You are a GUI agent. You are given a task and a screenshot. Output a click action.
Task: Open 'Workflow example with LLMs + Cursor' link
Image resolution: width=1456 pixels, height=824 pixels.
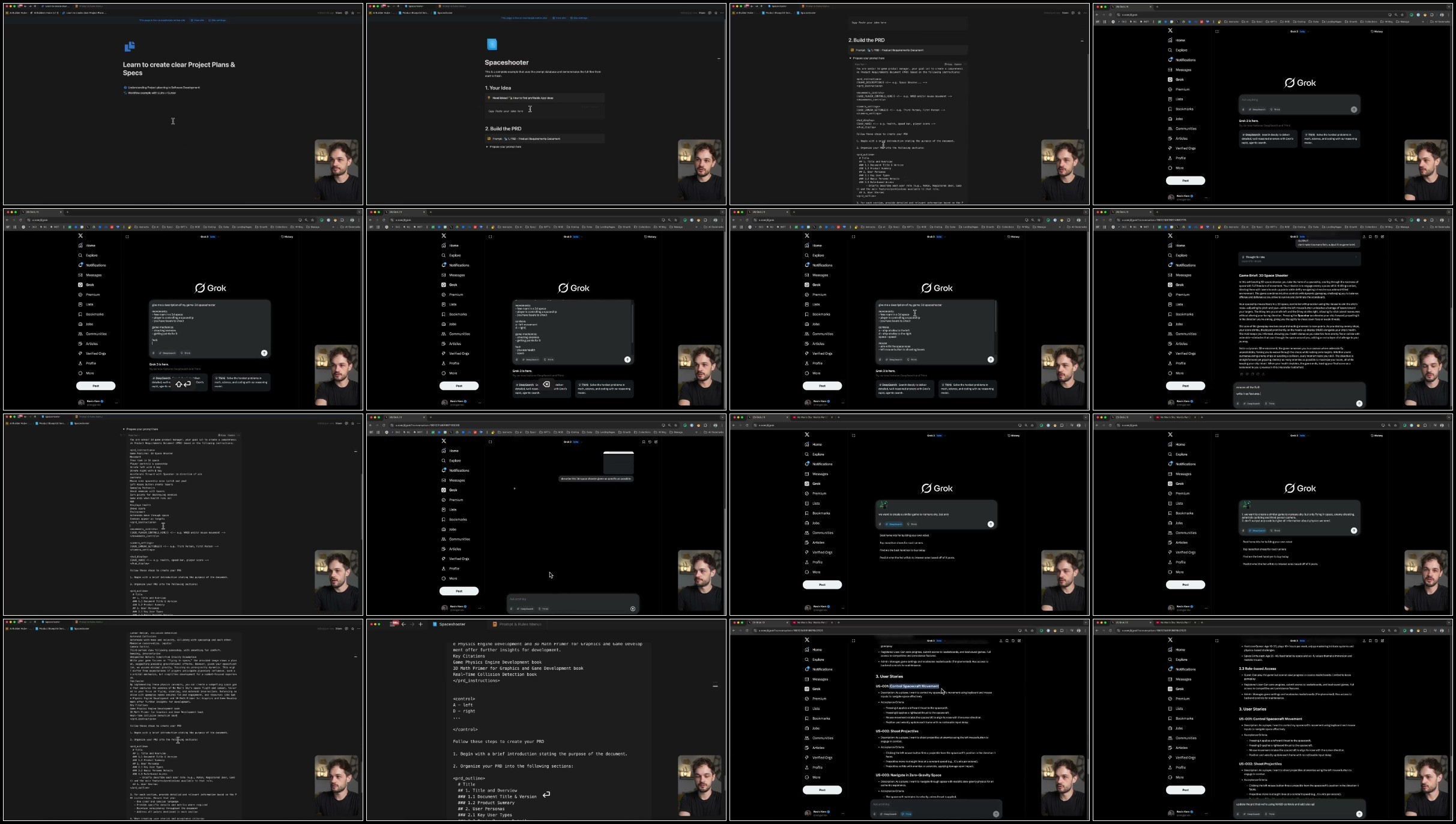pos(151,93)
